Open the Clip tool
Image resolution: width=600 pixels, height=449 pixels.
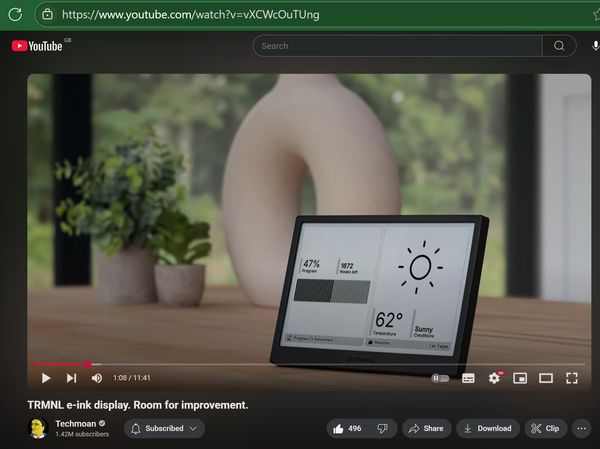tap(545, 428)
